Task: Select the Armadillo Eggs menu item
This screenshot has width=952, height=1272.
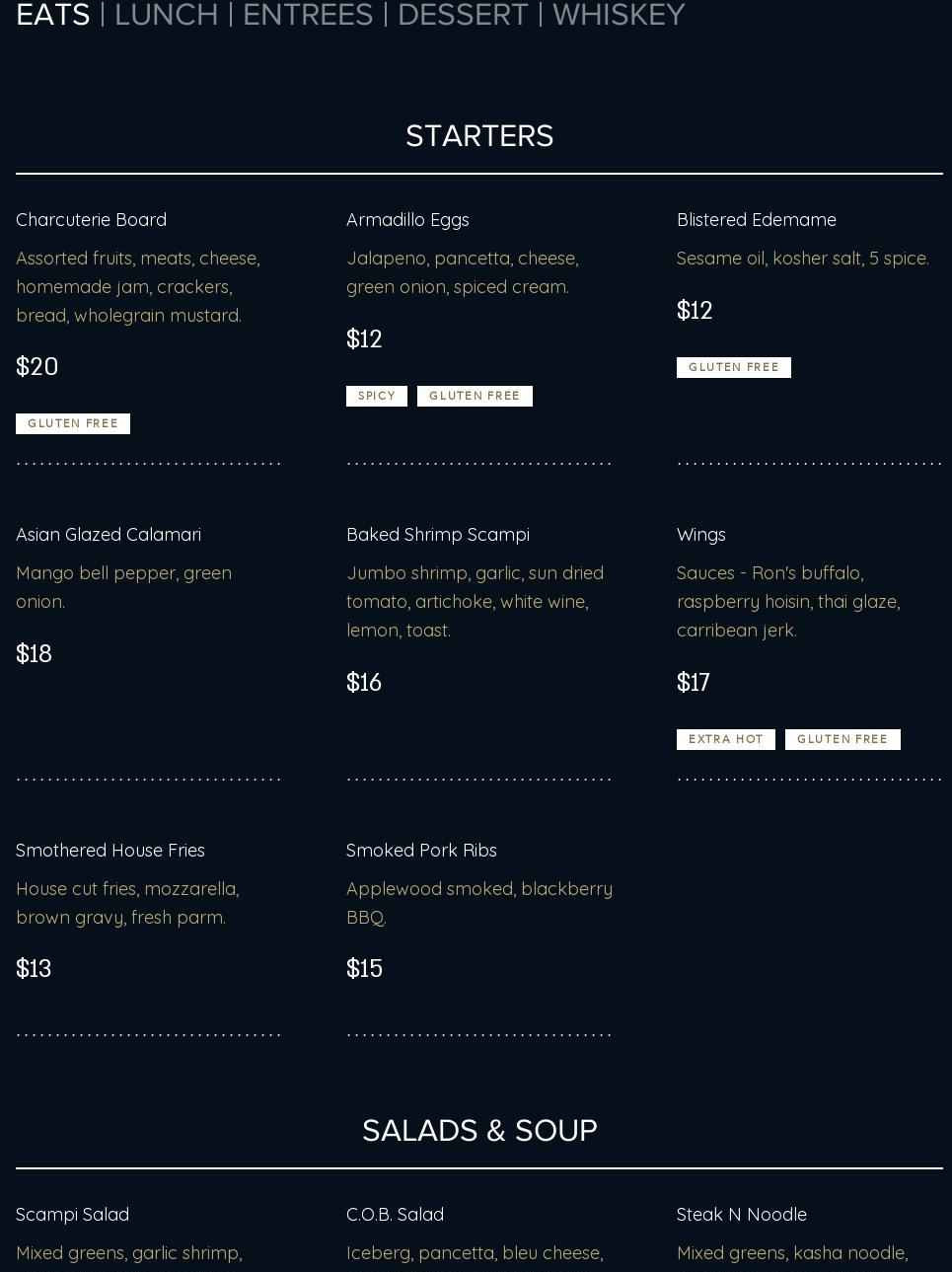Action: point(407,219)
